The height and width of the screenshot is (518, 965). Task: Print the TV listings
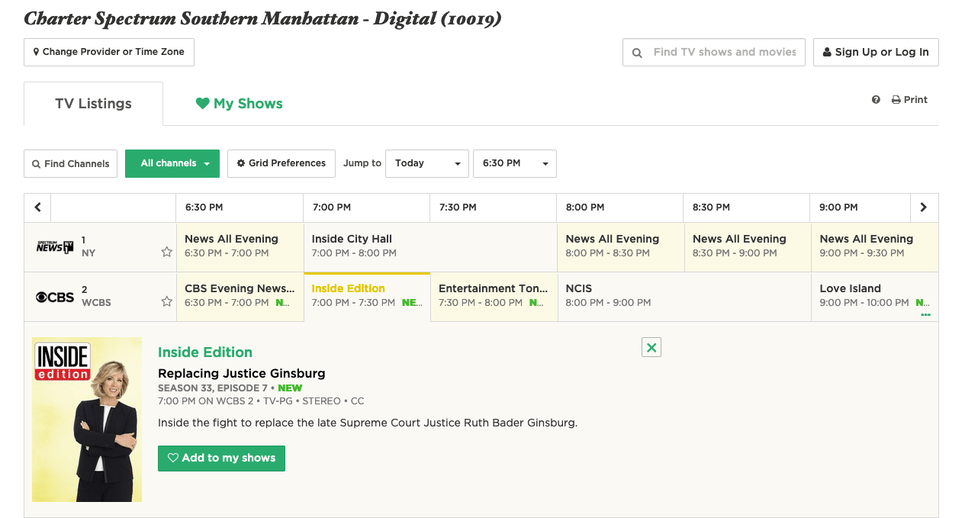pos(909,100)
